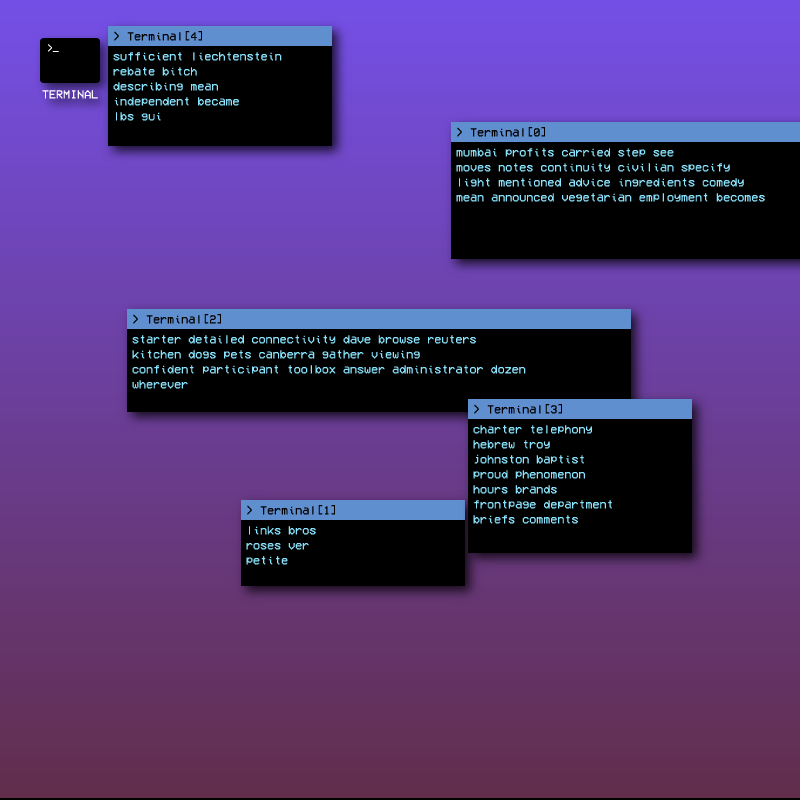Click the word 'kitchen' in Terminal[2]
Image resolution: width=800 pixels, height=800 pixels.
coord(156,355)
